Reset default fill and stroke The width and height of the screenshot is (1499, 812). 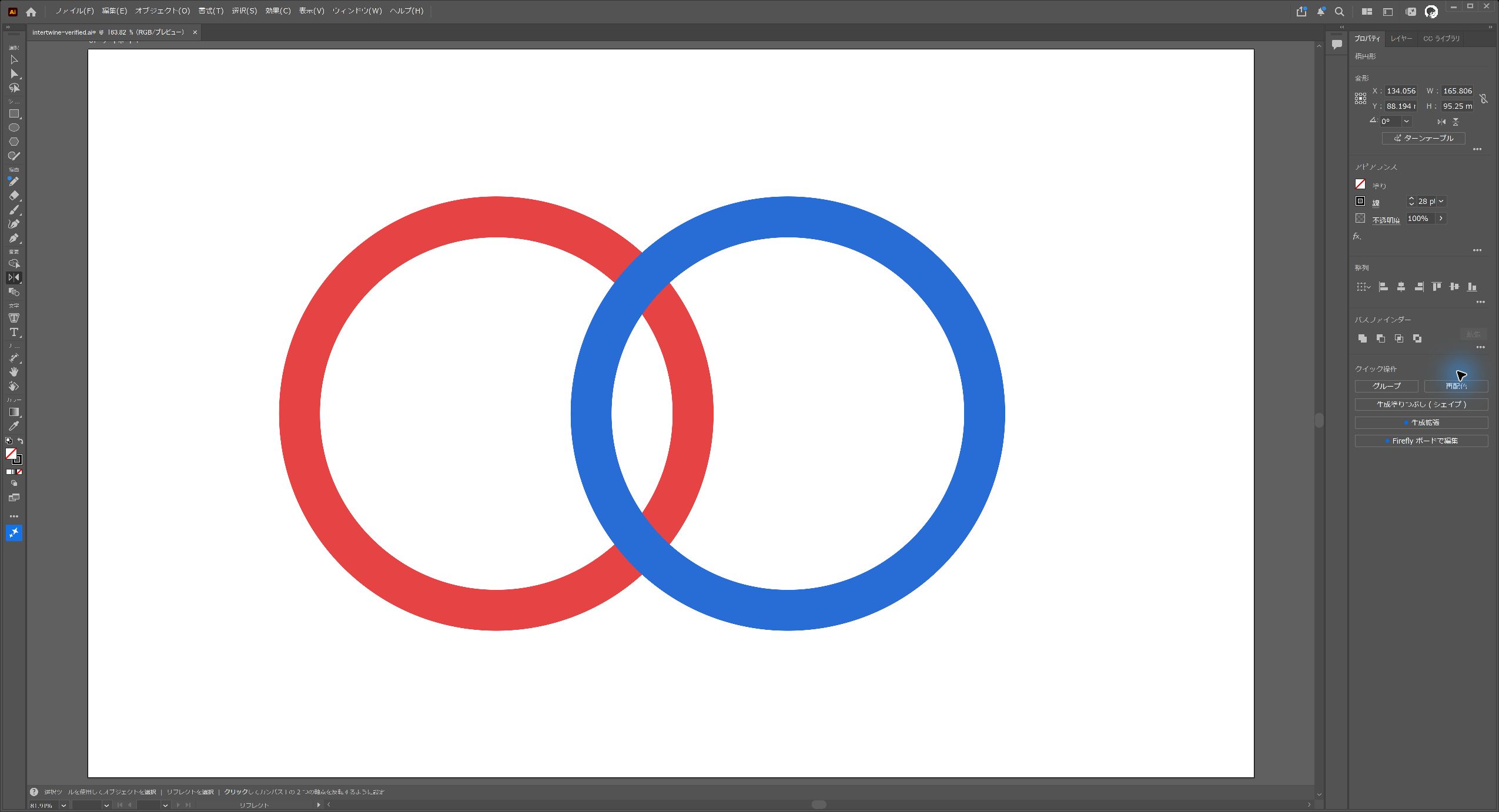[x=9, y=441]
